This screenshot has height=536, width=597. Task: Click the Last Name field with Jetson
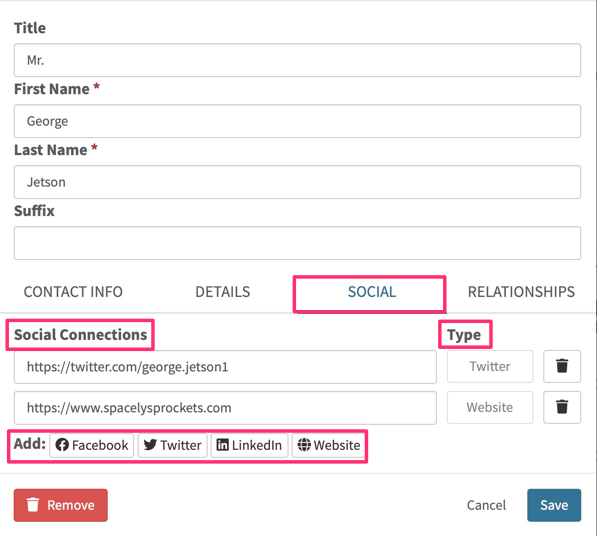point(297,182)
